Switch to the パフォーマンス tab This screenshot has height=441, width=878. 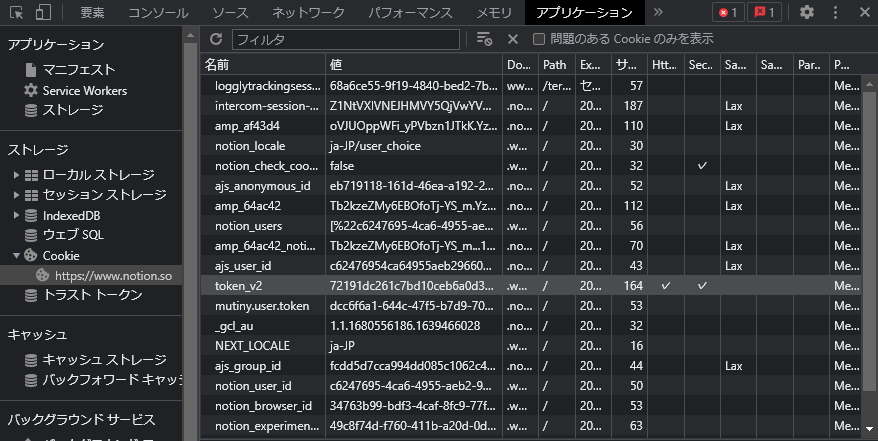point(410,12)
